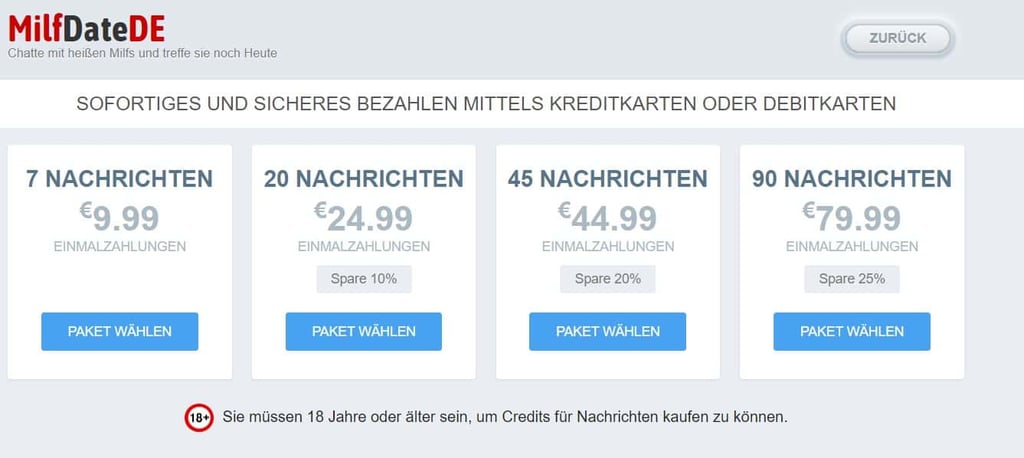Select PAKET WÄHLEN for 20 Nachrichten
This screenshot has height=458, width=1024.
tap(364, 331)
